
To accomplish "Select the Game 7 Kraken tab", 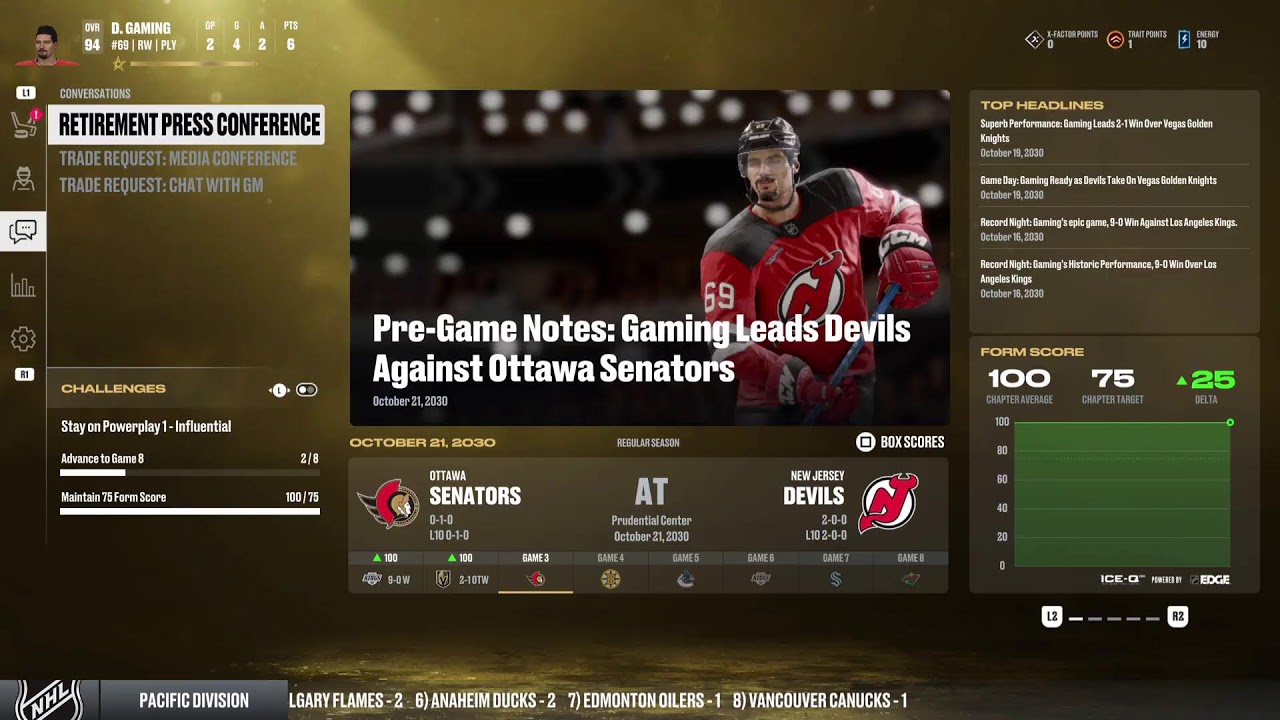I will point(836,571).
